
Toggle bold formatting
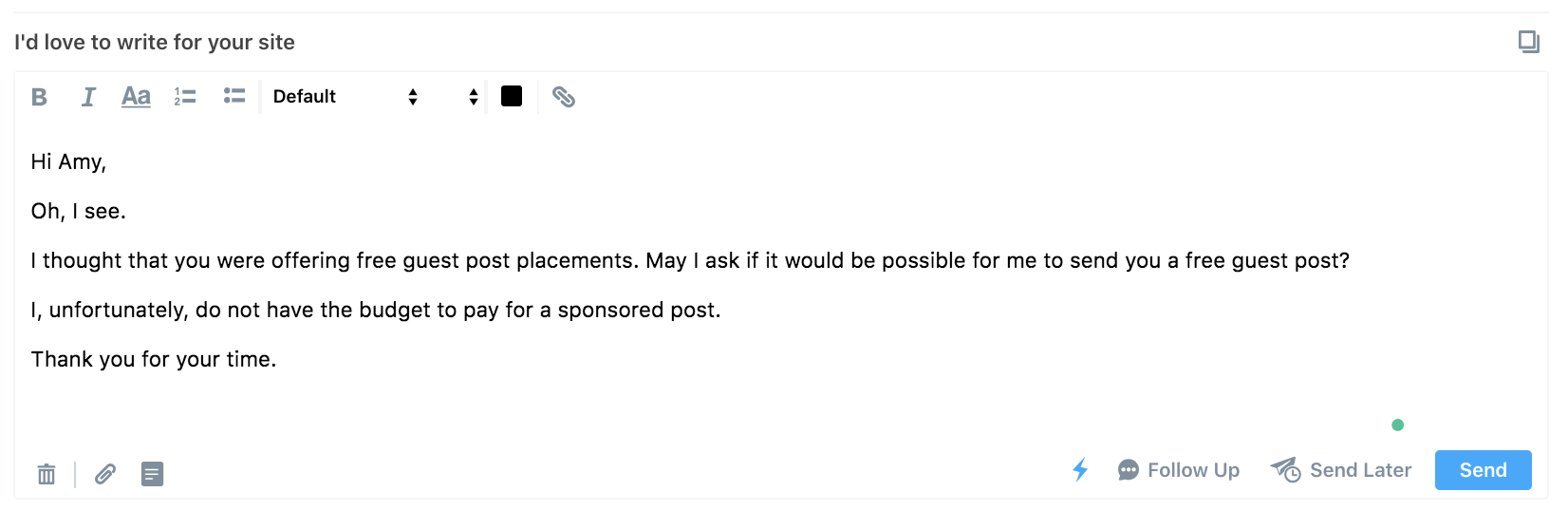39,97
